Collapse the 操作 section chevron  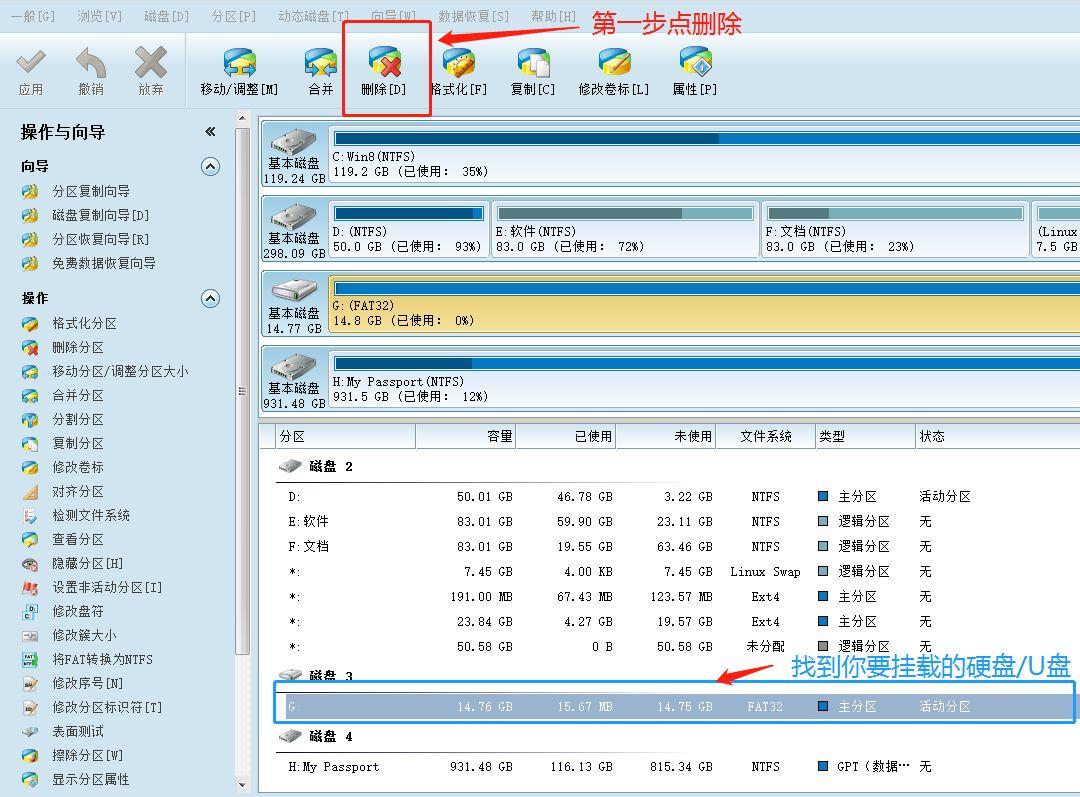point(211,298)
